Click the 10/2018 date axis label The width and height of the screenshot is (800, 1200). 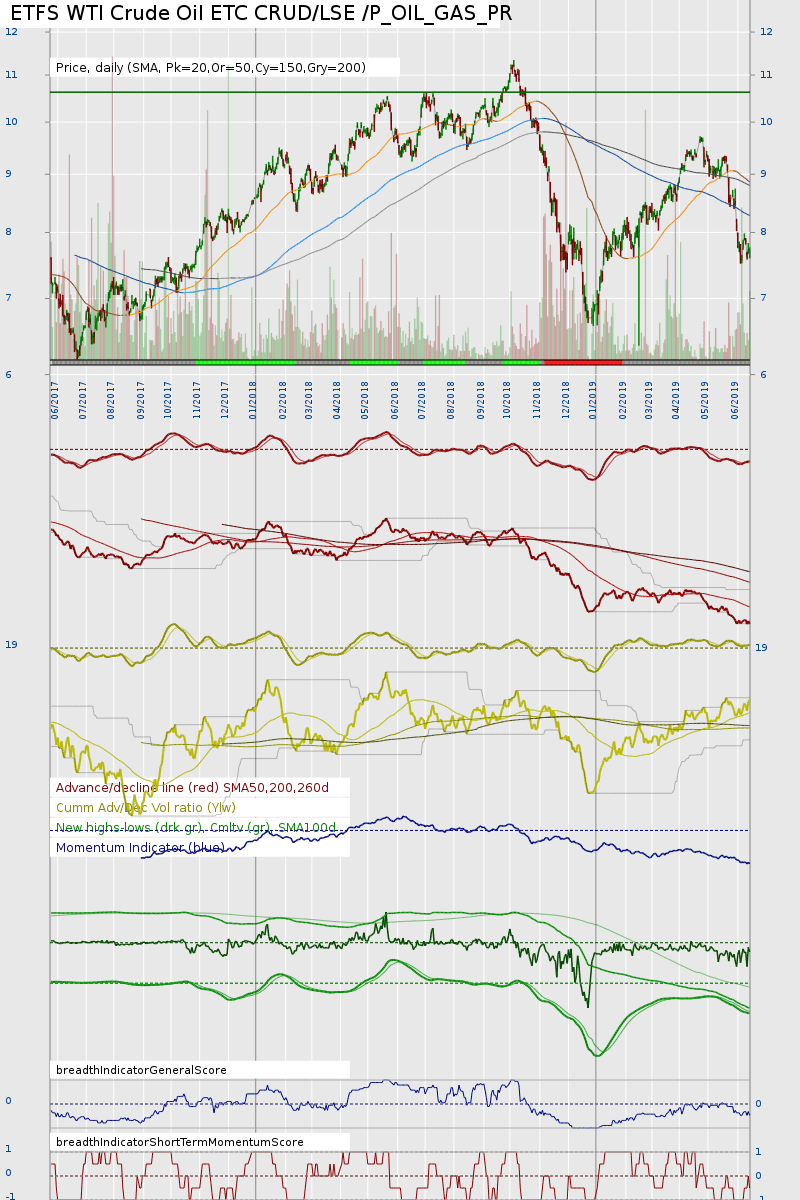click(x=509, y=400)
